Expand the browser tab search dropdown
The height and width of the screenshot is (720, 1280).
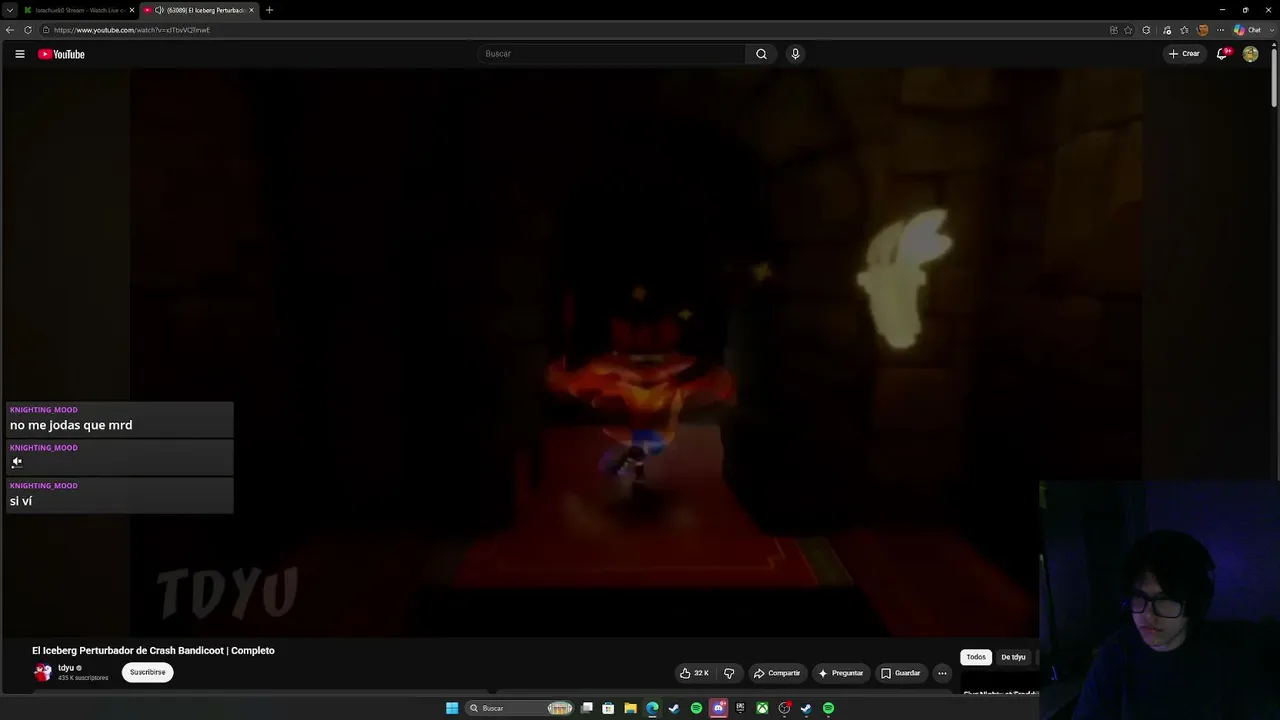coord(10,10)
